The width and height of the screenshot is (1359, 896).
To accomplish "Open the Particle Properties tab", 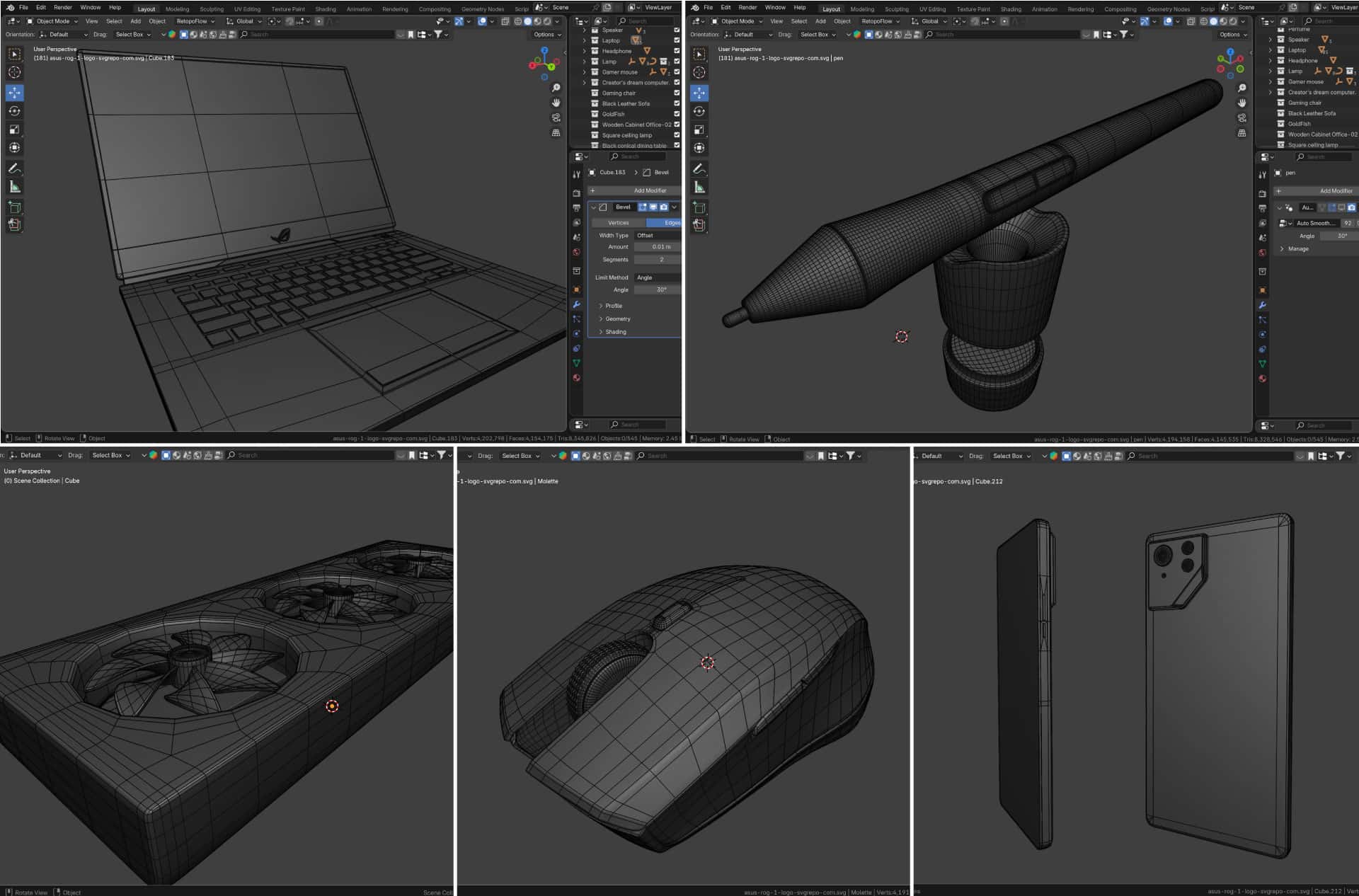I will pyautogui.click(x=578, y=318).
